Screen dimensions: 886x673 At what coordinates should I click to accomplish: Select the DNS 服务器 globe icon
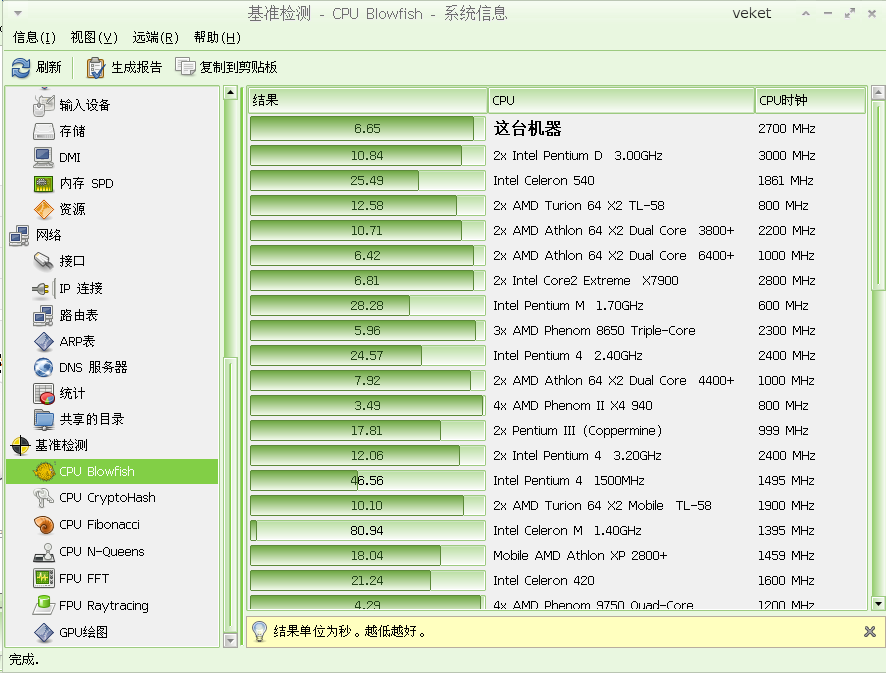tap(44, 367)
